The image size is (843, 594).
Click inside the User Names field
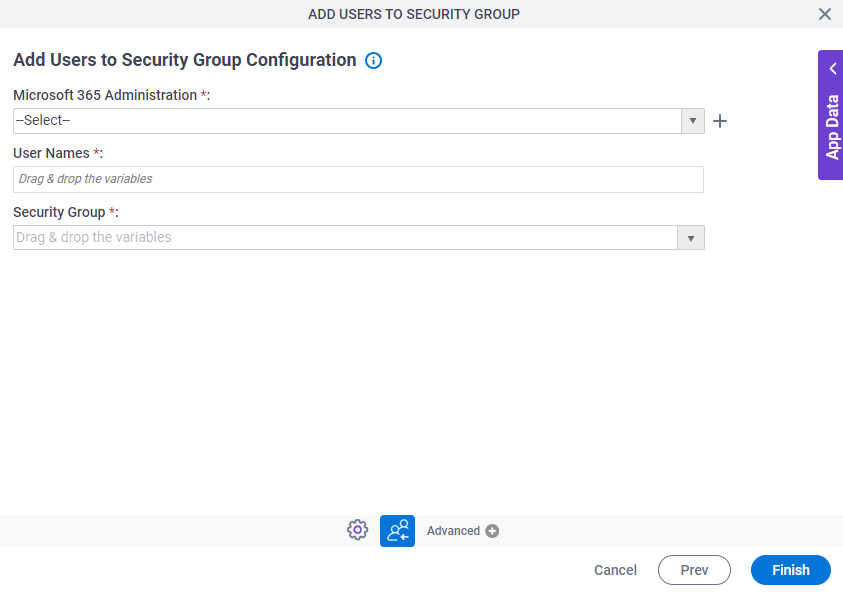tap(357, 179)
